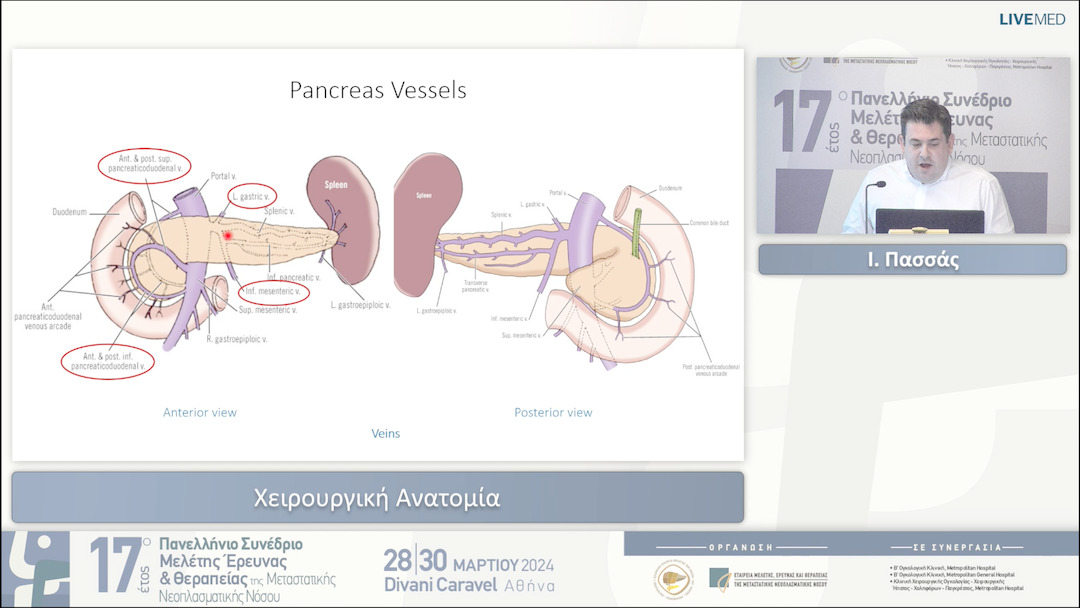The width and height of the screenshot is (1080, 608).
Task: Click the red laser pointer dot on pancreas
Action: [x=228, y=235]
